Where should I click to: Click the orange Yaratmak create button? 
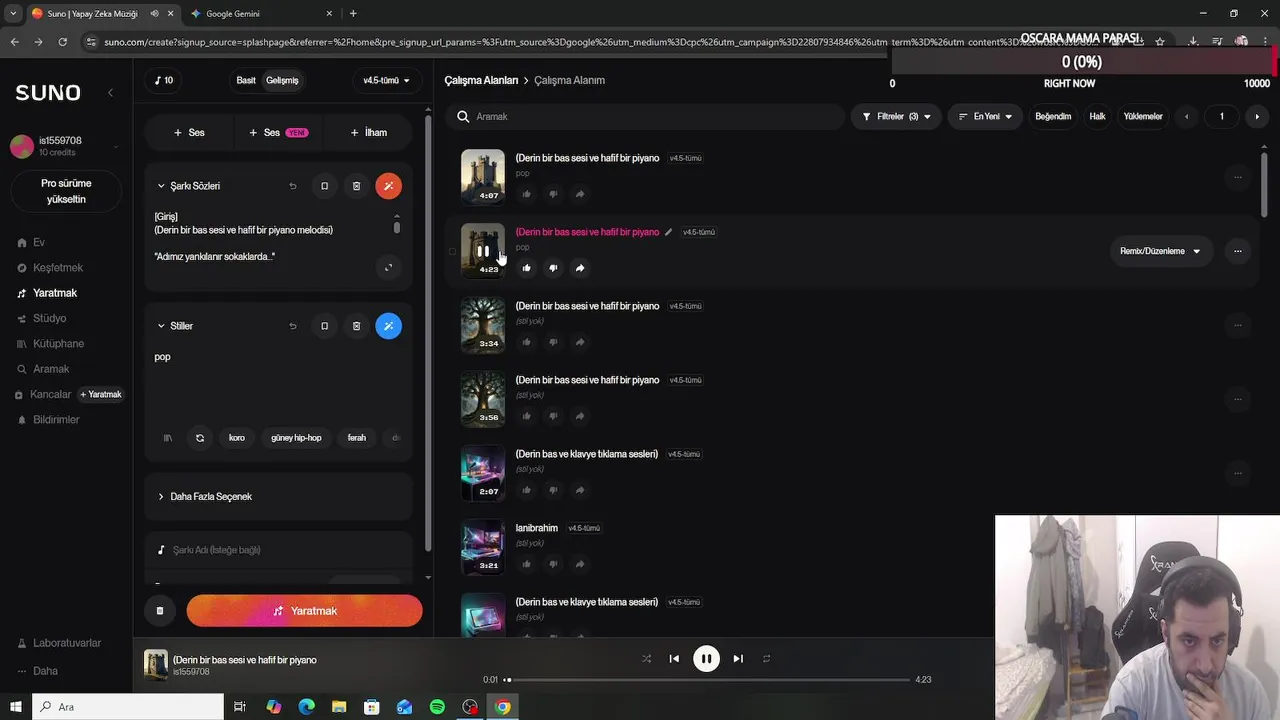coord(304,611)
